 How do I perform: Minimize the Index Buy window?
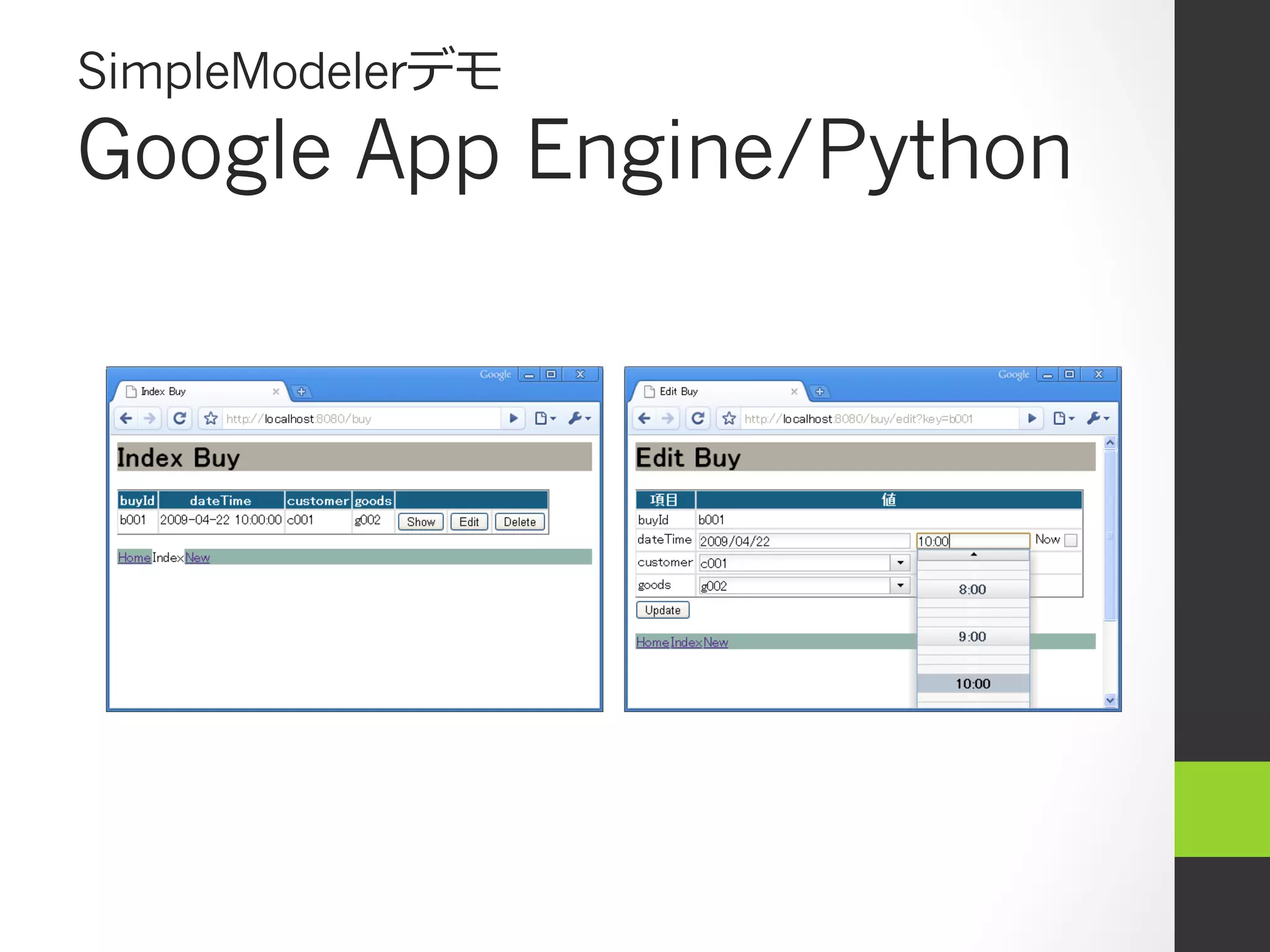529,374
